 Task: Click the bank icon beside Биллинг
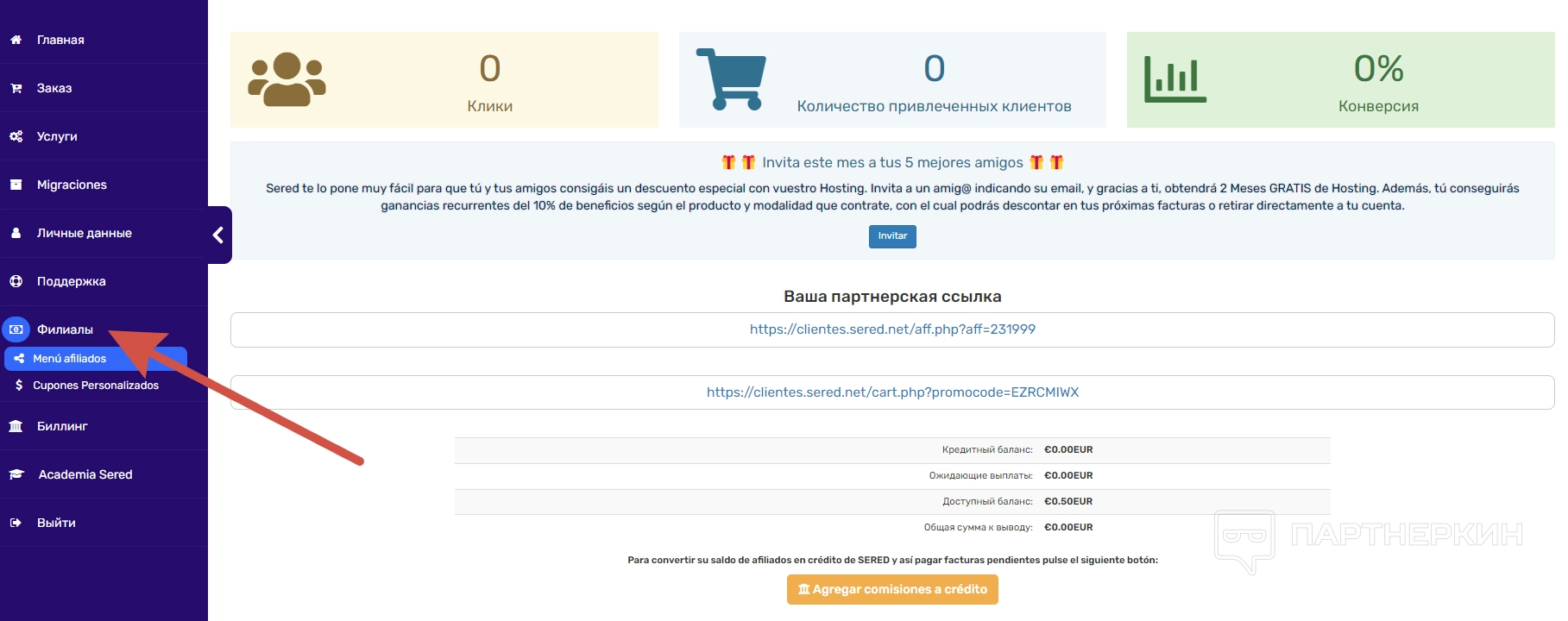click(16, 426)
